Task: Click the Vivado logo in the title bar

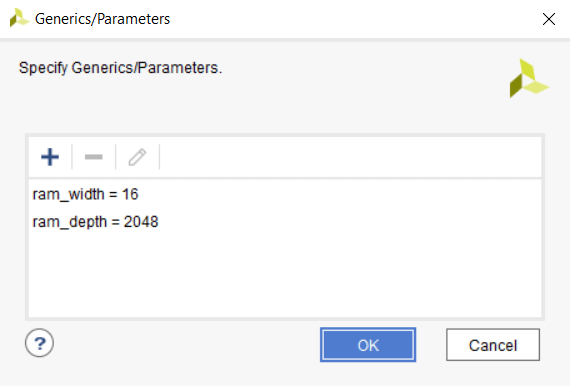Action: [x=19, y=18]
